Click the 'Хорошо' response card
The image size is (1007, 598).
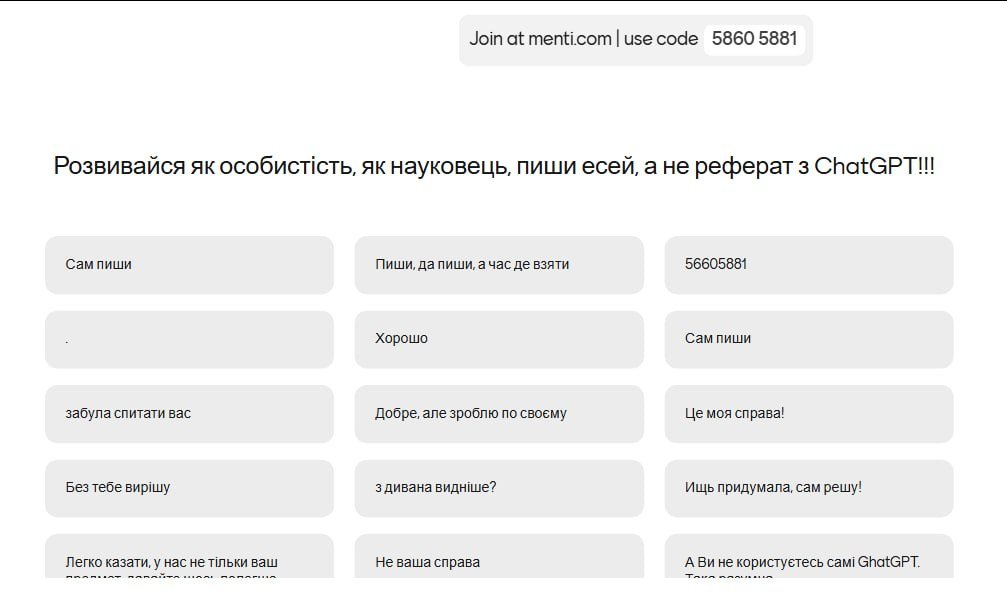coord(499,339)
